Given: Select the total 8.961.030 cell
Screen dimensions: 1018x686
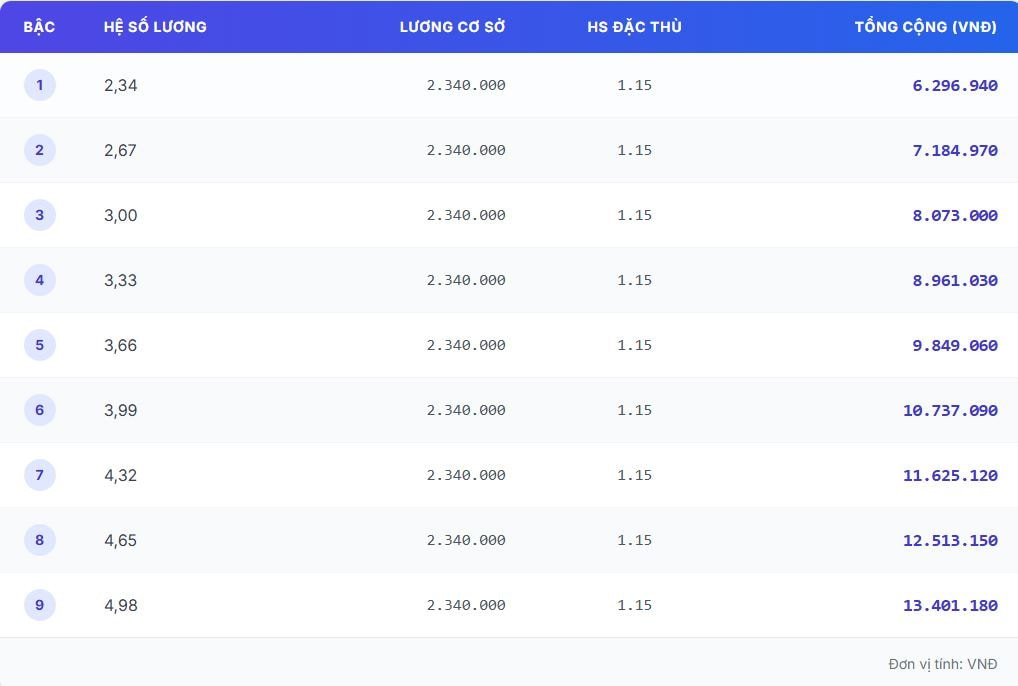Looking at the screenshot, I should pos(954,281).
